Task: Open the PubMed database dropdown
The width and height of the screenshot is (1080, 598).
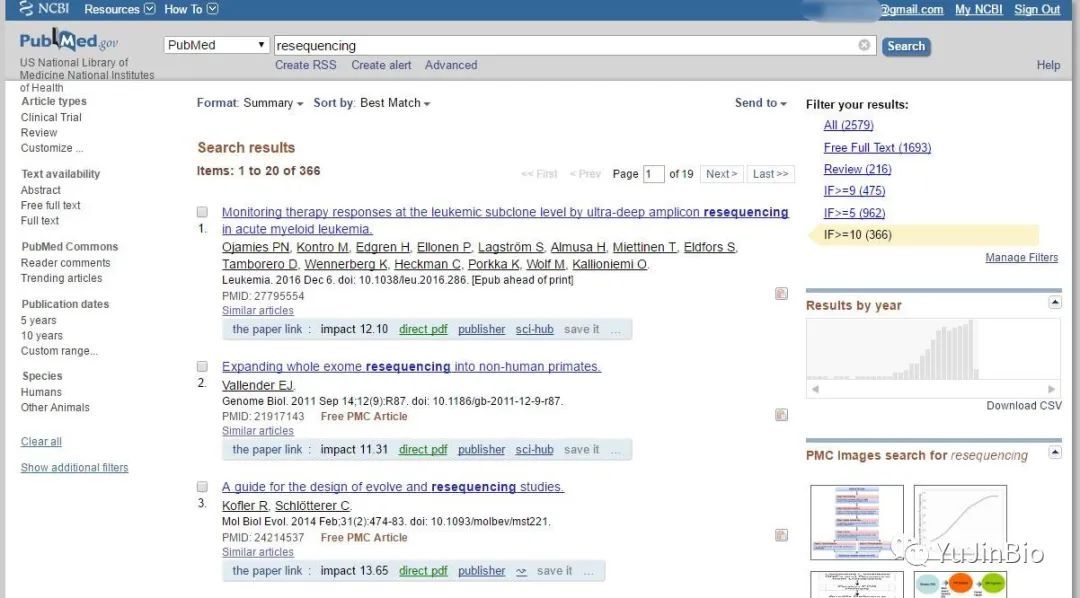Action: click(216, 45)
